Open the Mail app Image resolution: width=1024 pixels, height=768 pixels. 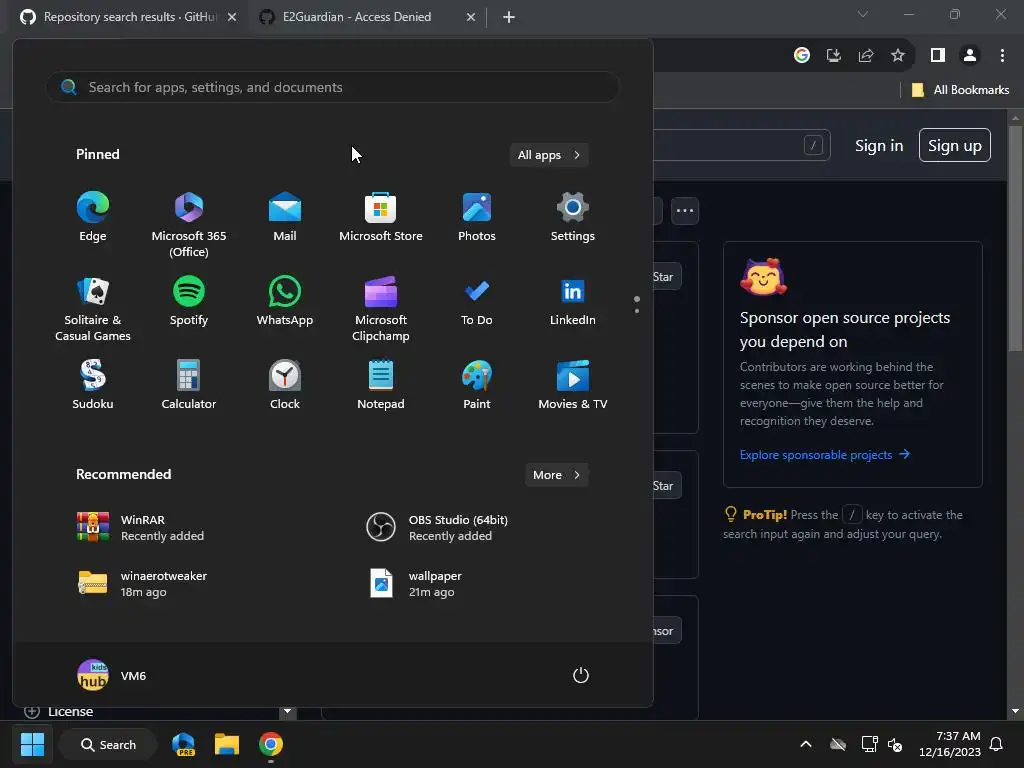pos(285,217)
